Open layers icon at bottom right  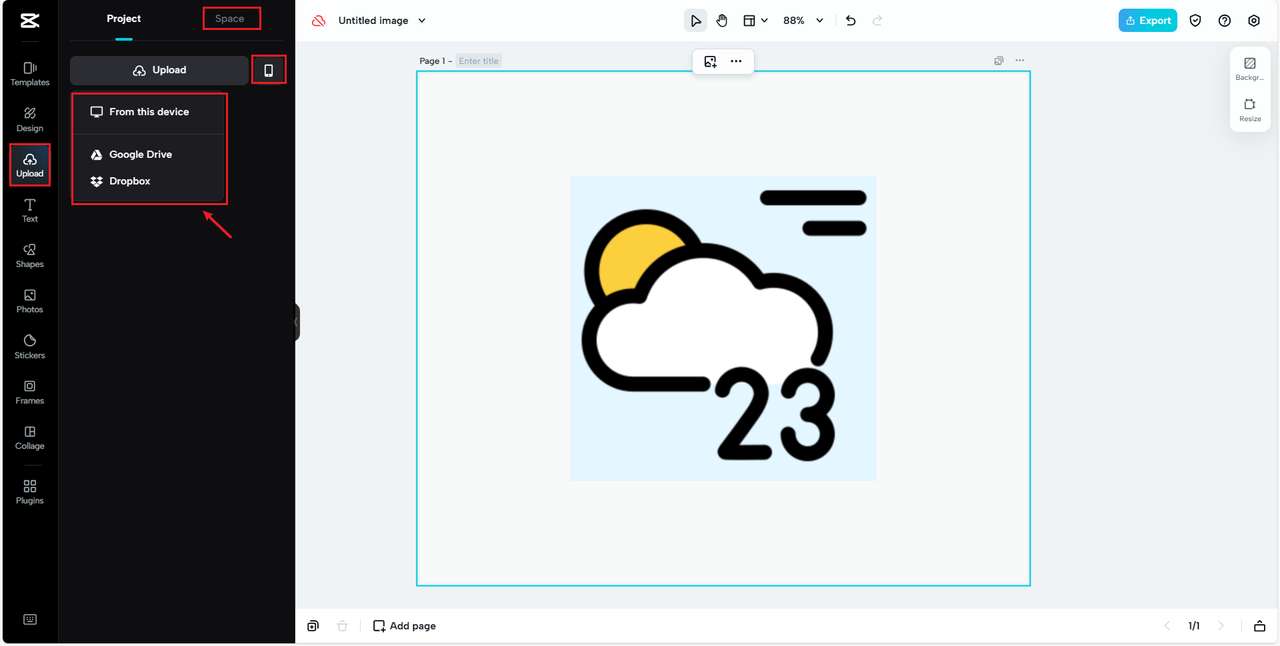pos(1259,626)
